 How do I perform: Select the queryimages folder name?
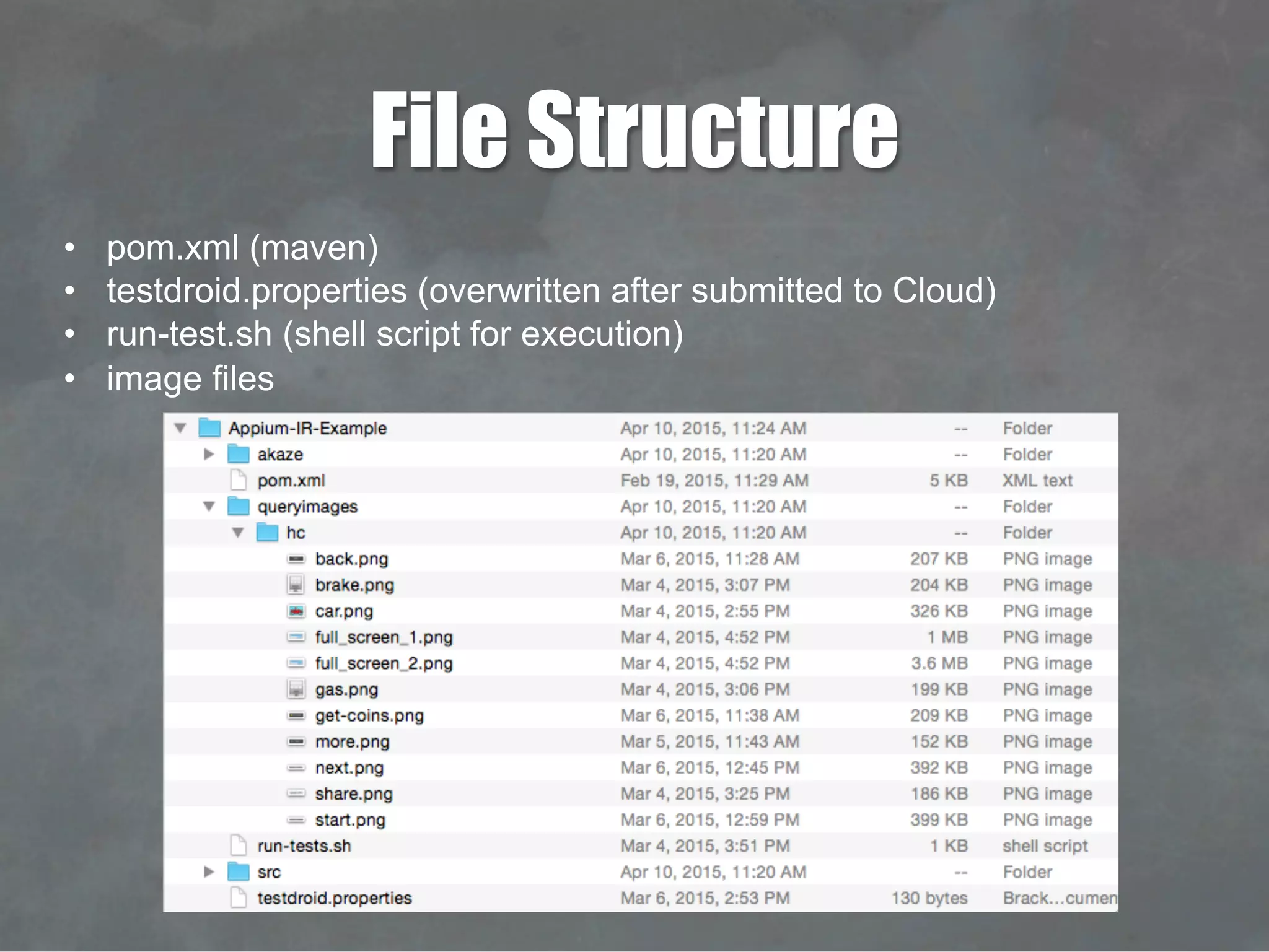307,507
